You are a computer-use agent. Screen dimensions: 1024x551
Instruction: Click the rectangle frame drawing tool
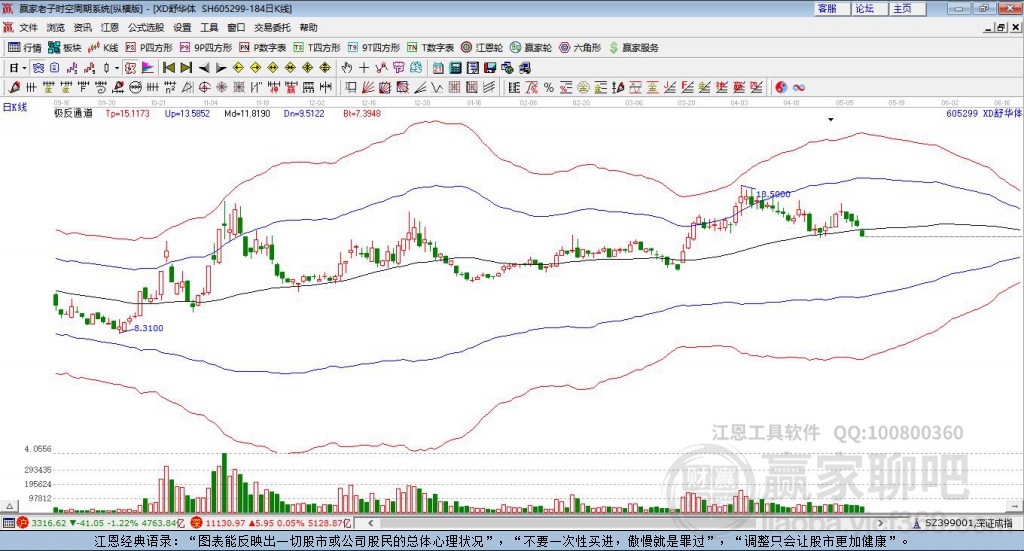click(x=351, y=87)
